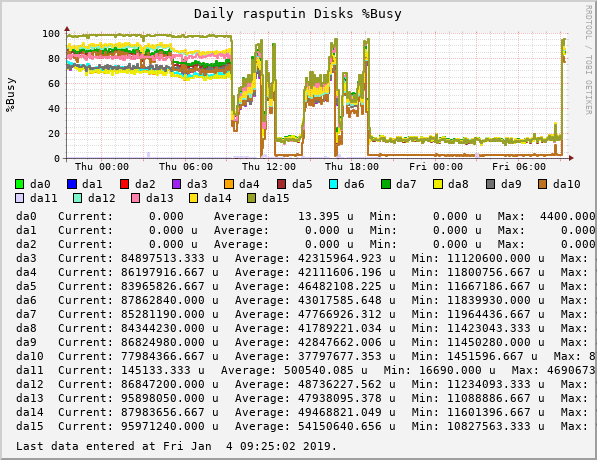Click da0 average value 13.395
The height and width of the screenshot is (460, 597).
(x=318, y=216)
